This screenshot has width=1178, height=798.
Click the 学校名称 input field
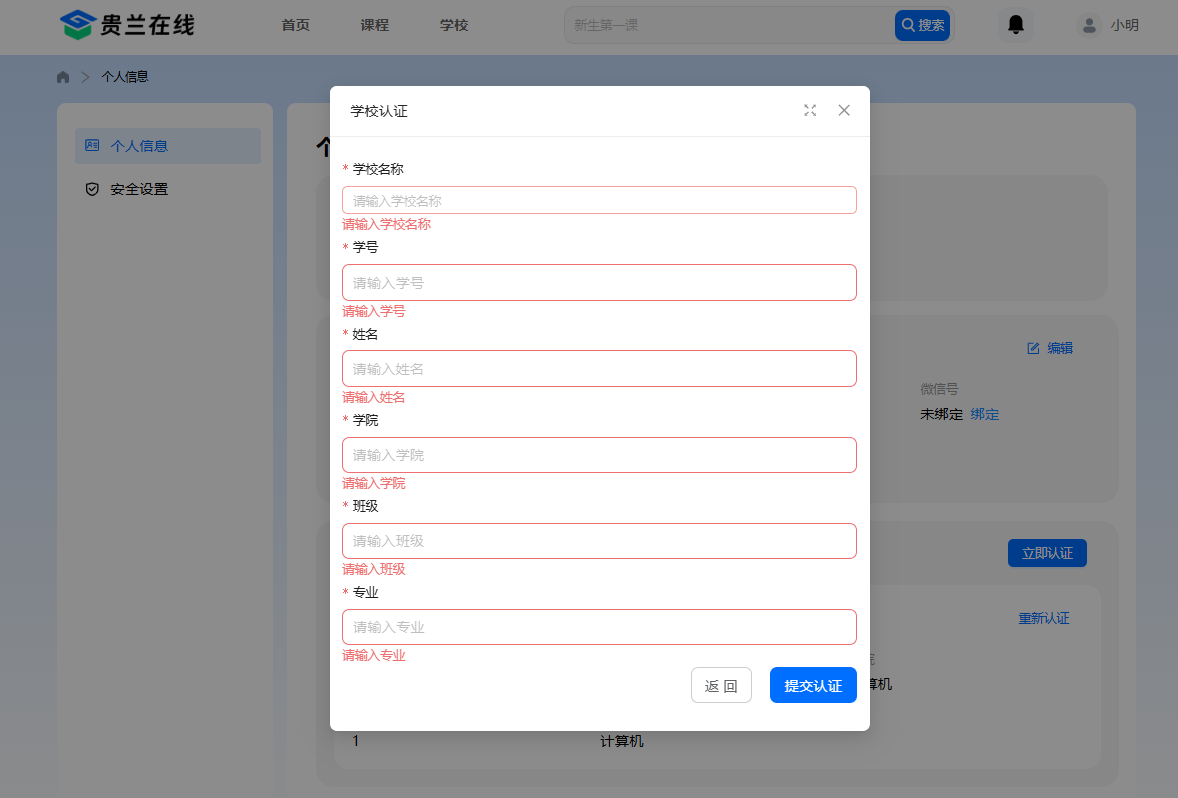599,200
